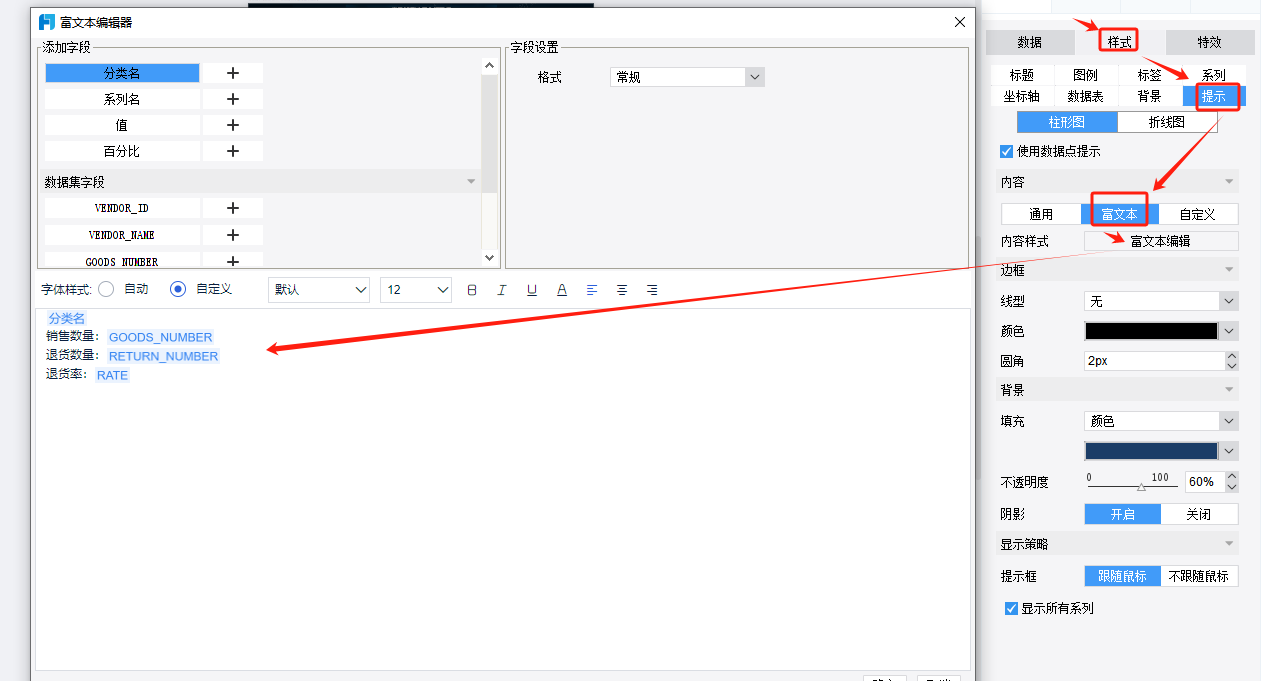Open the 系列 style tab
The width and height of the screenshot is (1261, 681).
pyautogui.click(x=1214, y=75)
